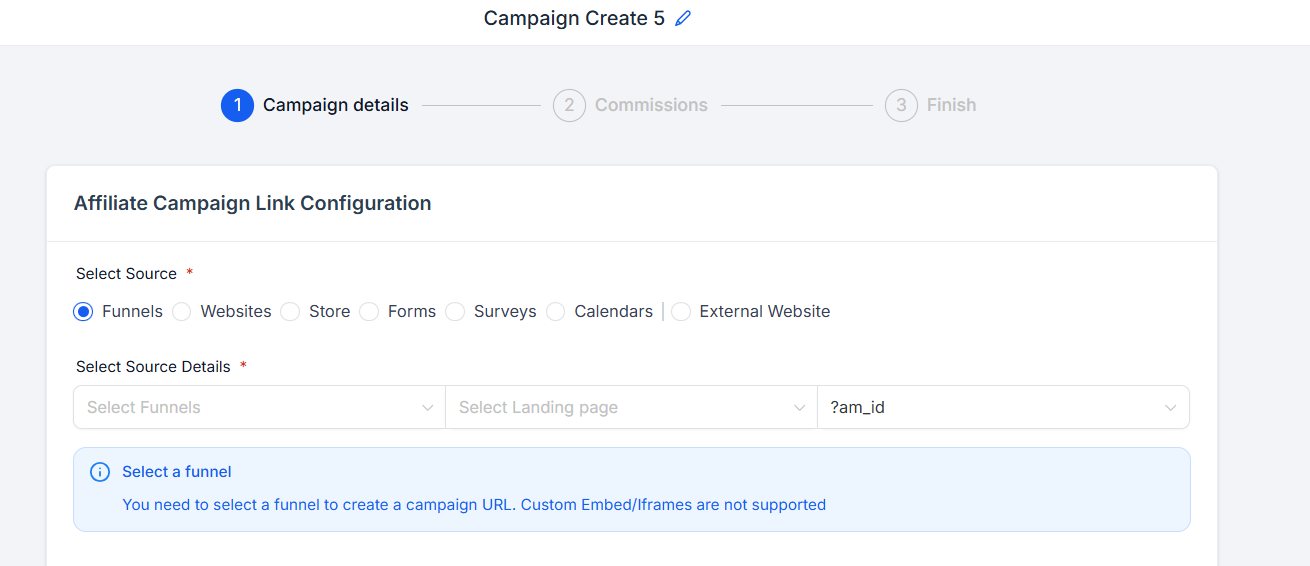Go to the Finish step label
This screenshot has height=566, width=1310.
click(x=951, y=105)
